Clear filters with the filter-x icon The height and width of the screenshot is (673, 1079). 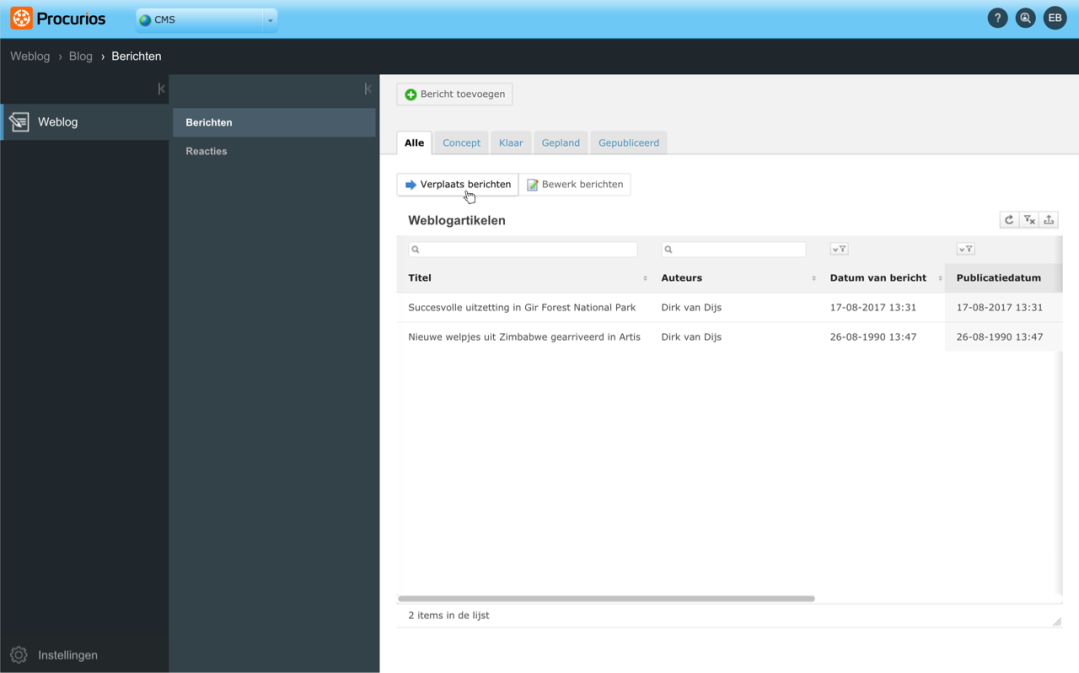click(x=1029, y=220)
